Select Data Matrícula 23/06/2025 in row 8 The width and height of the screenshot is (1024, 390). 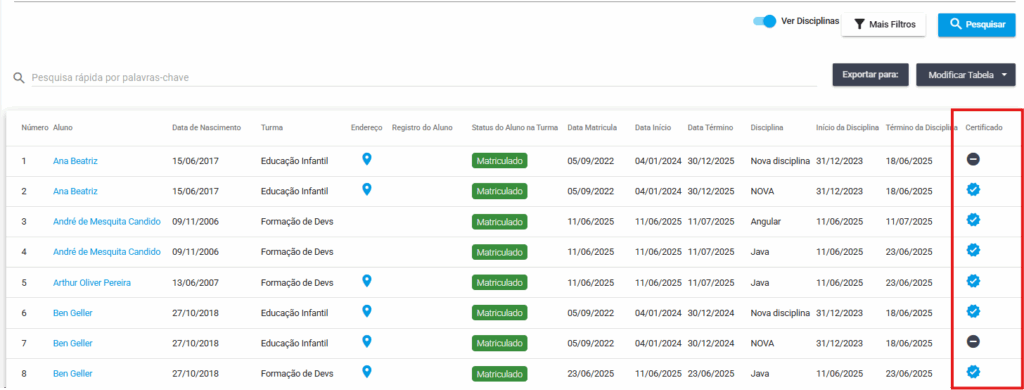pos(590,374)
